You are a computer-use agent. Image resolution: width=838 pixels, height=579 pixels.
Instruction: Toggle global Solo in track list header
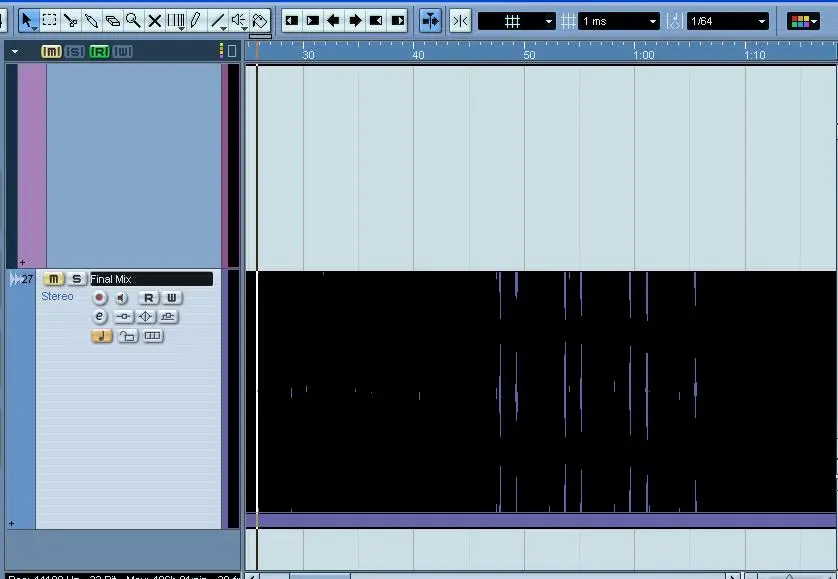[x=75, y=51]
